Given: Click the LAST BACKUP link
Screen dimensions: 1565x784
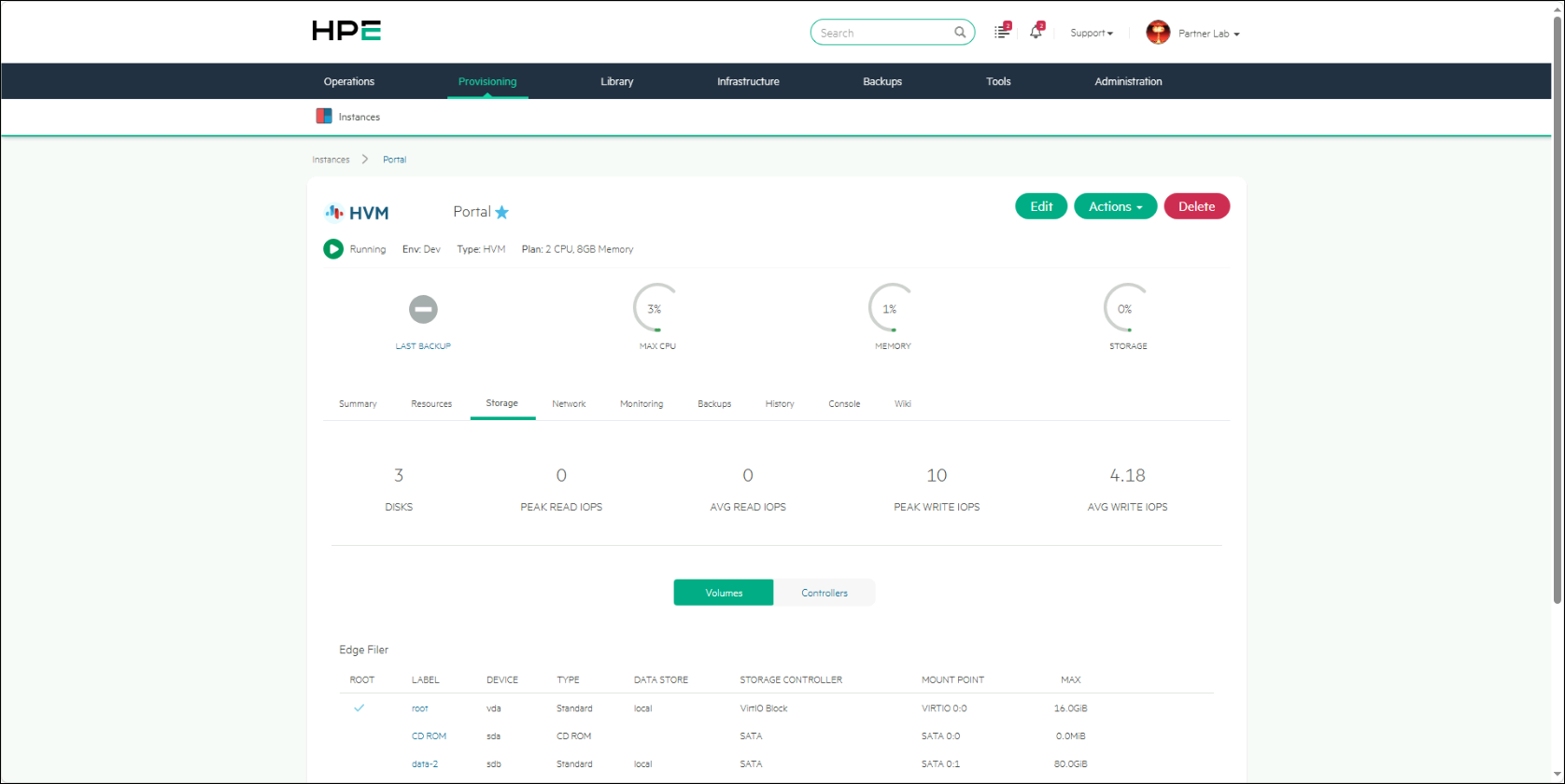Looking at the screenshot, I should click(423, 346).
